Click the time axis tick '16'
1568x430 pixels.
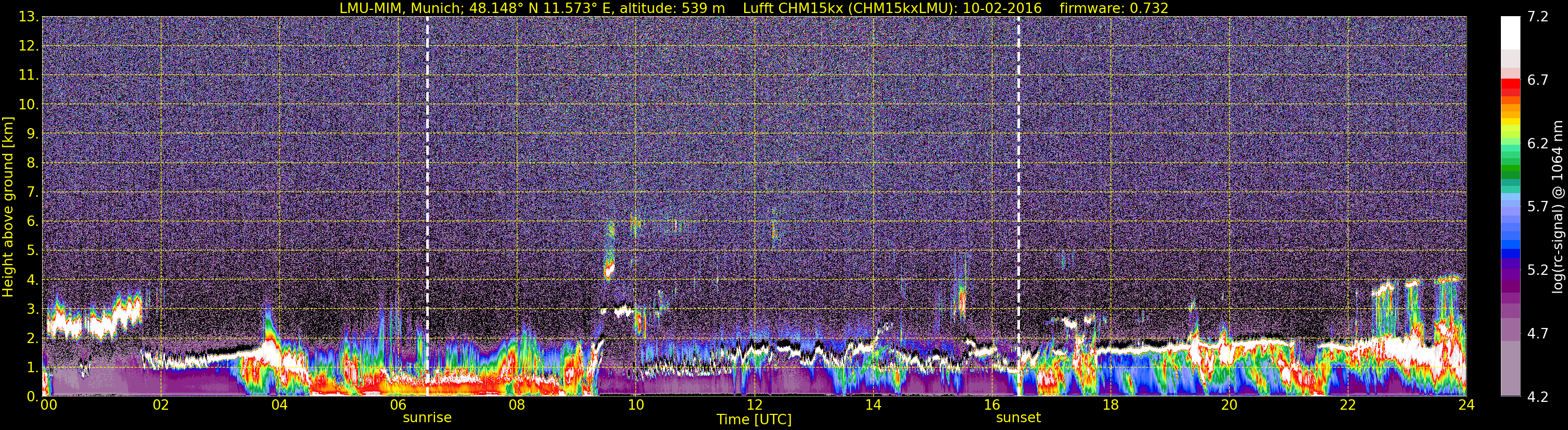click(x=991, y=405)
